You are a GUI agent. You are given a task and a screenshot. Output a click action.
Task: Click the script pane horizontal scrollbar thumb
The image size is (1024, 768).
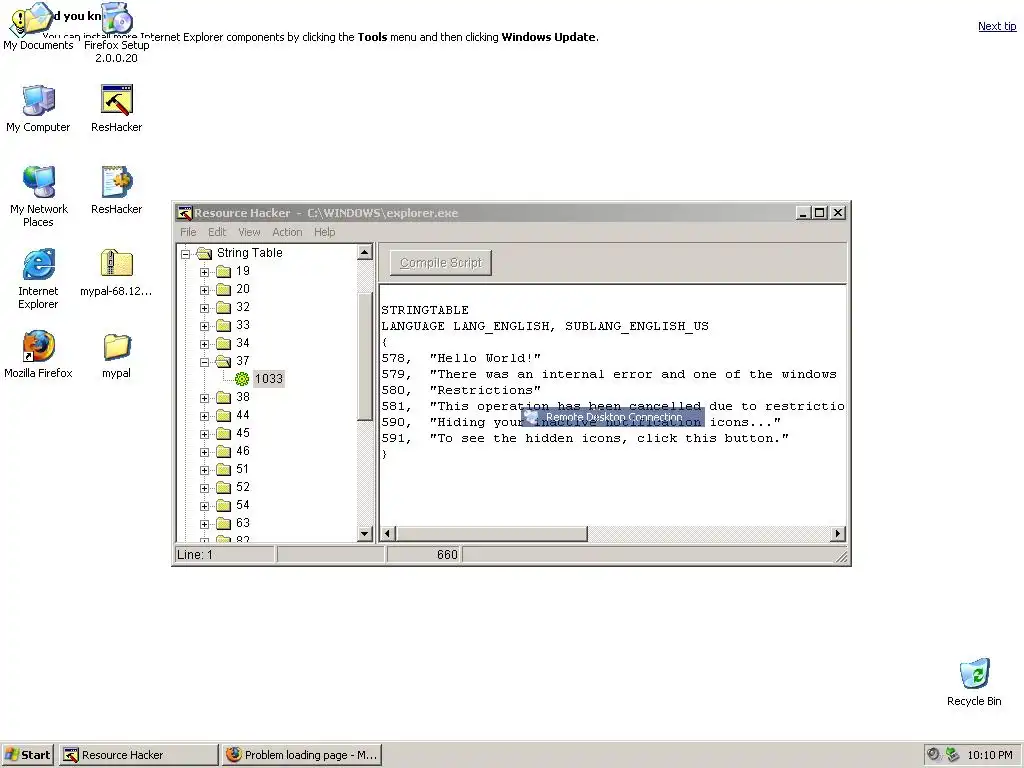coord(491,534)
